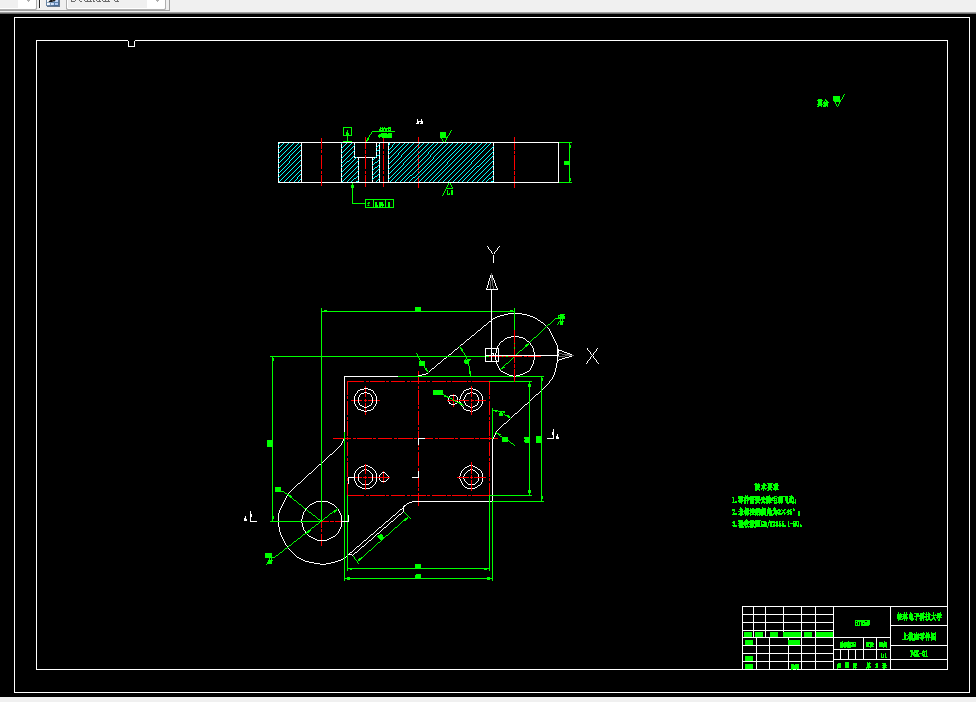This screenshot has width=976, height=702.
Task: Select the surface roughness symbol at top right
Action: point(838,101)
